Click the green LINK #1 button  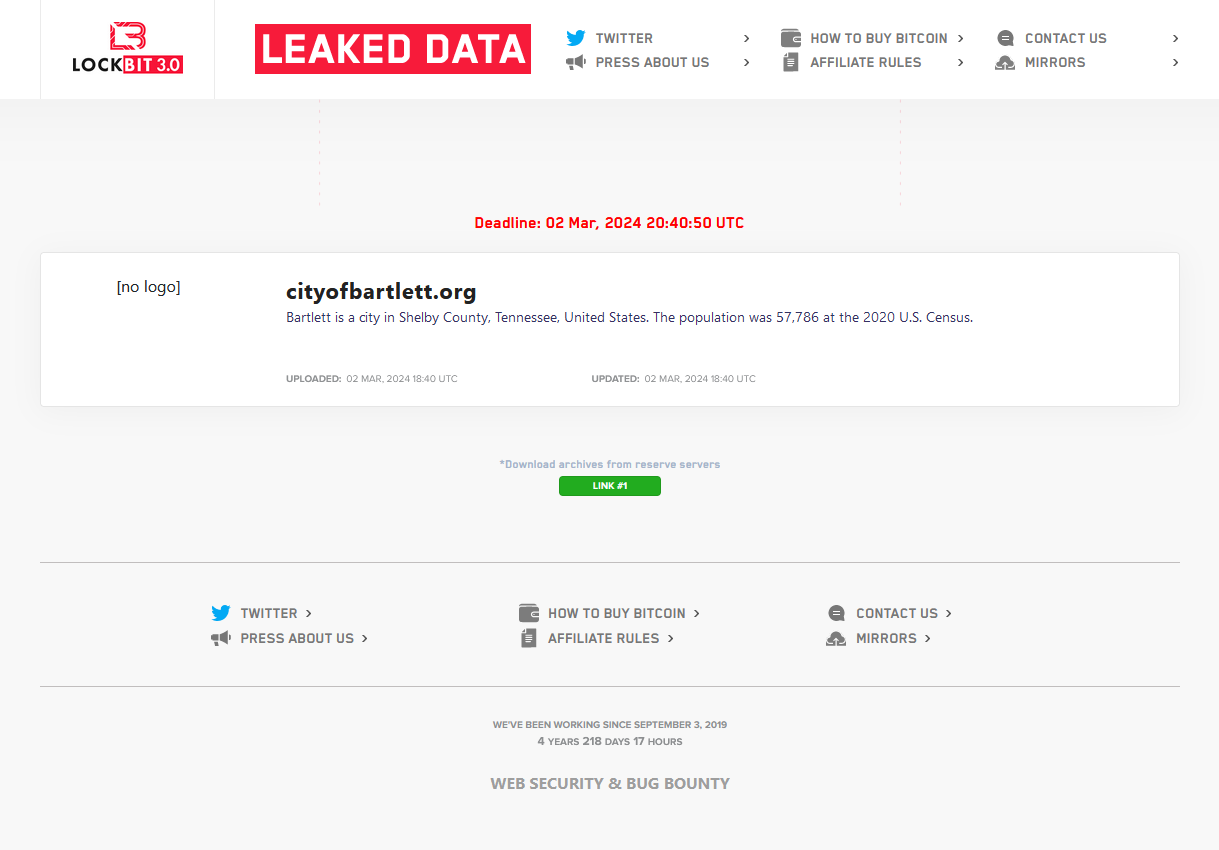610,486
